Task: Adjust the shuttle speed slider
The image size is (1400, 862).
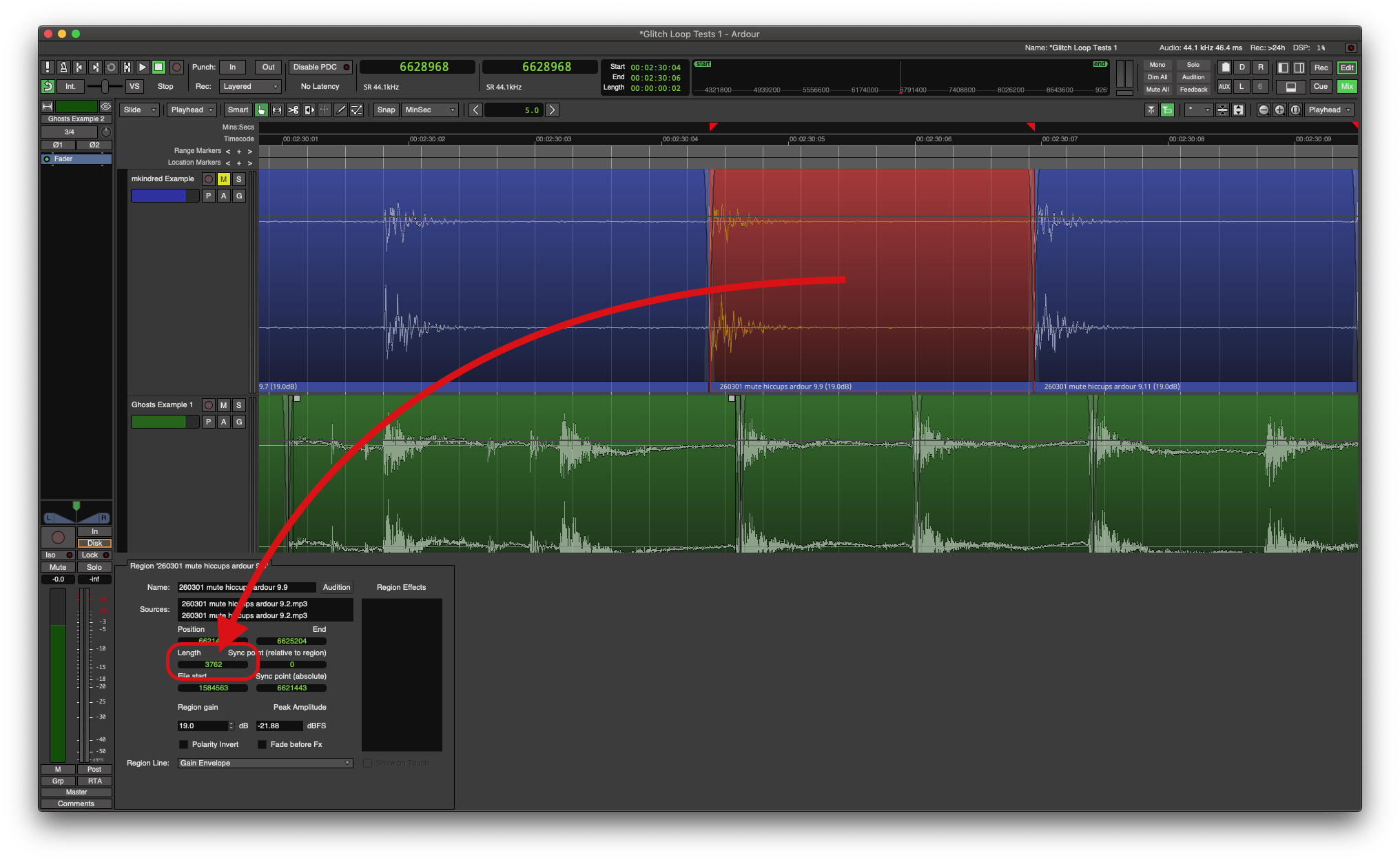Action: (105, 86)
